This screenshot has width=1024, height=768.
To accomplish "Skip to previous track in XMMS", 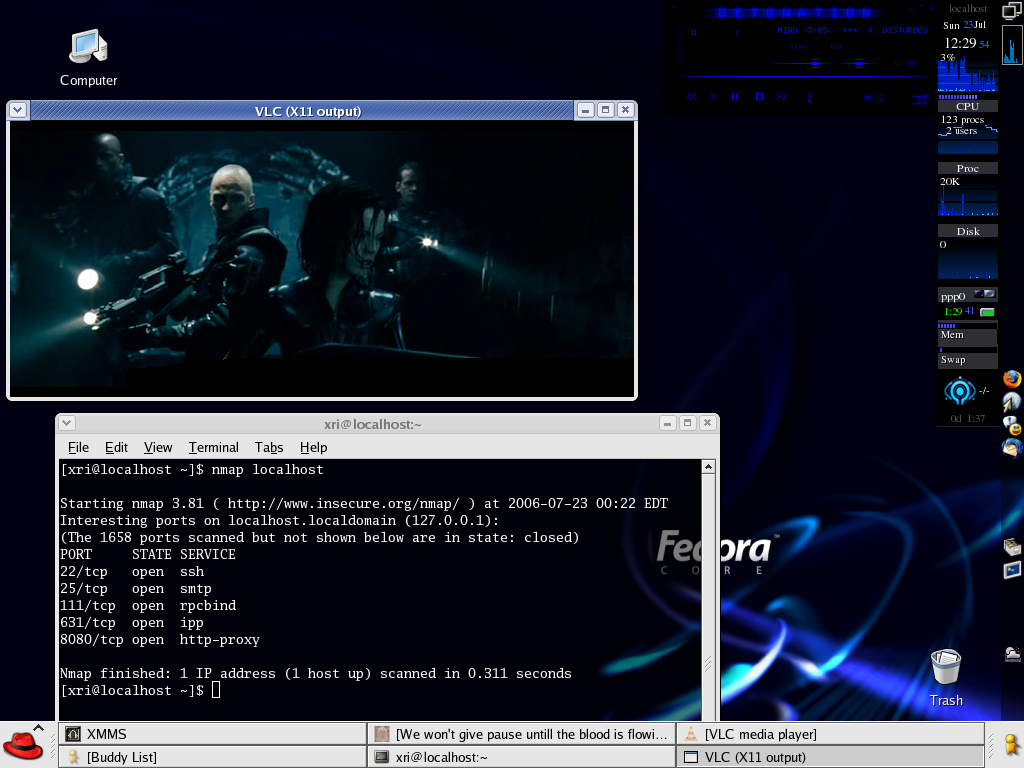I will click(692, 97).
